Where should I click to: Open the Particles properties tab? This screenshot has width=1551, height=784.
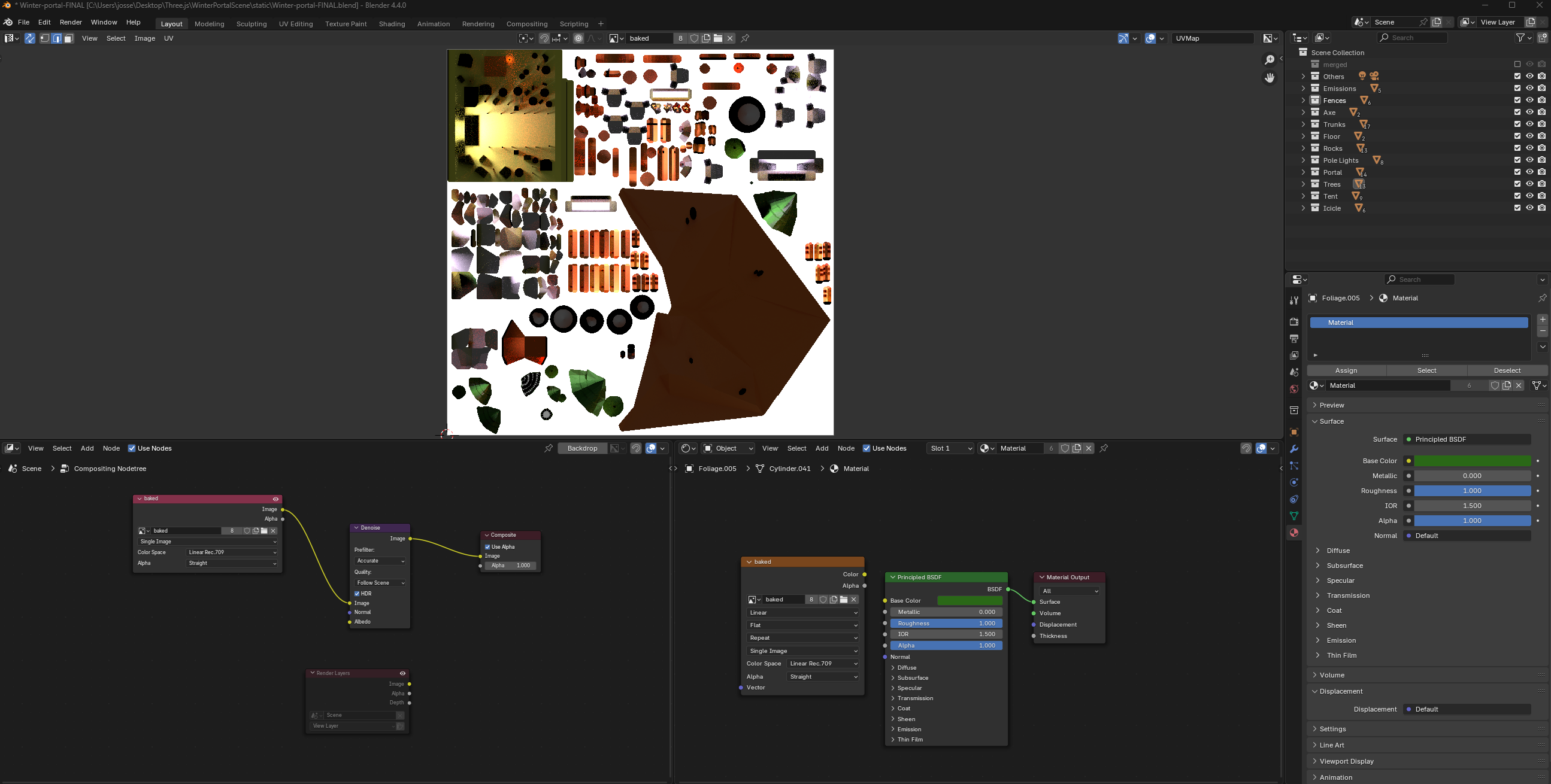(1293, 466)
